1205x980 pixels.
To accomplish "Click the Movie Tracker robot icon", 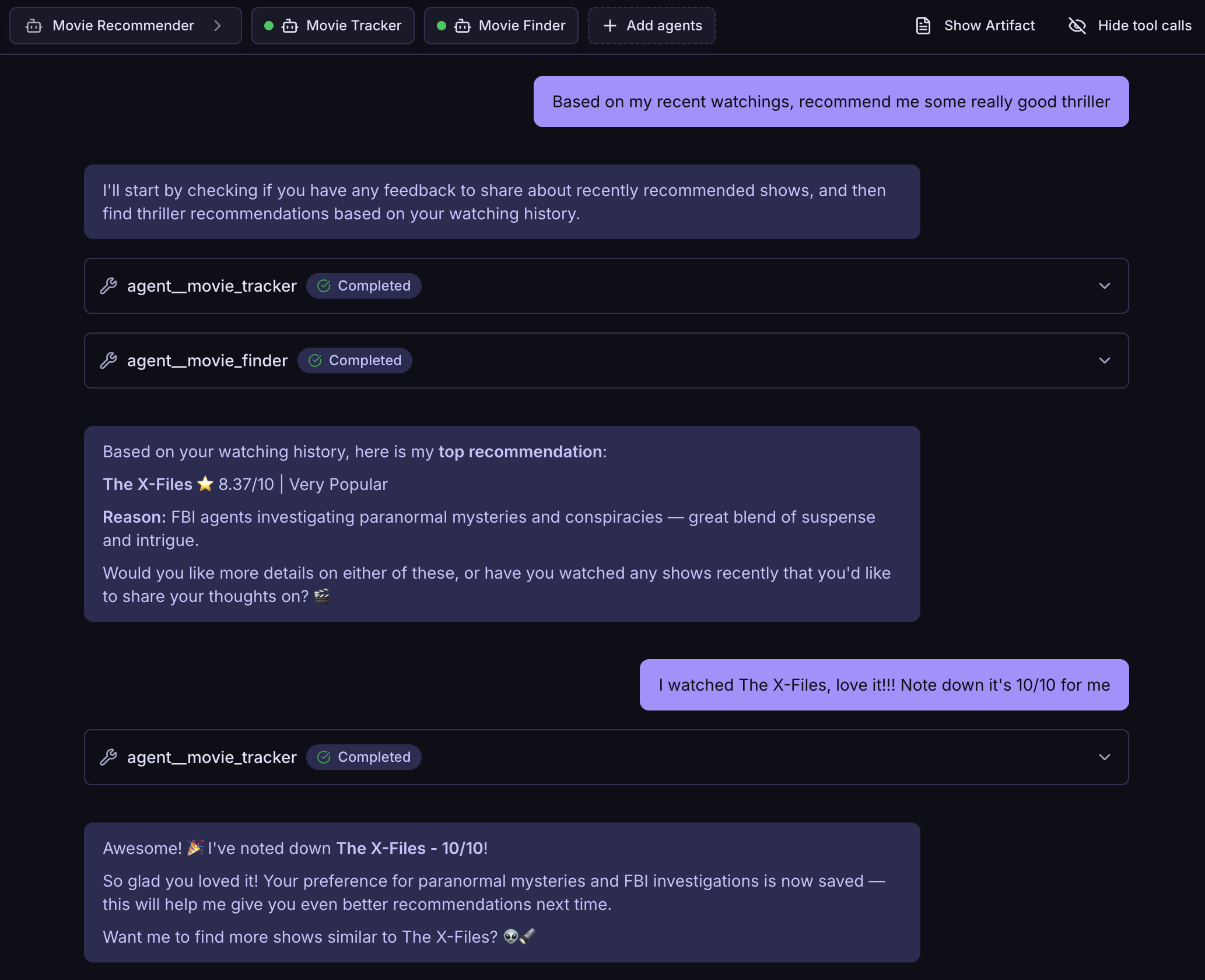I will coord(290,26).
